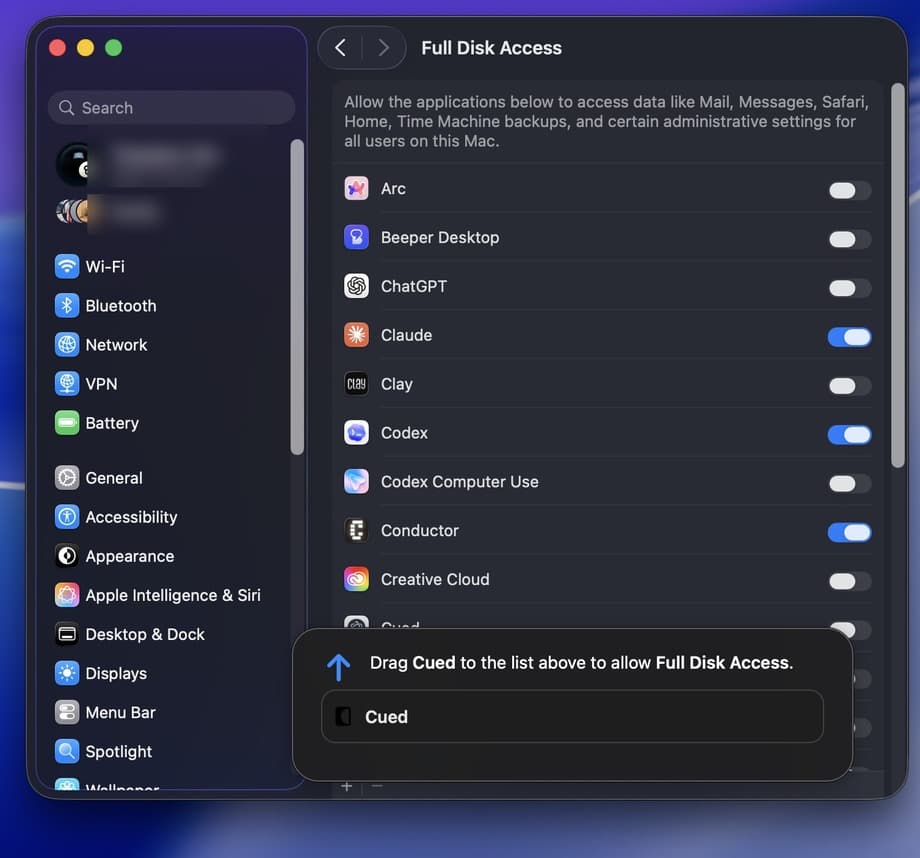Click the Battery sidebar icon
The image size is (920, 858).
click(x=67, y=423)
